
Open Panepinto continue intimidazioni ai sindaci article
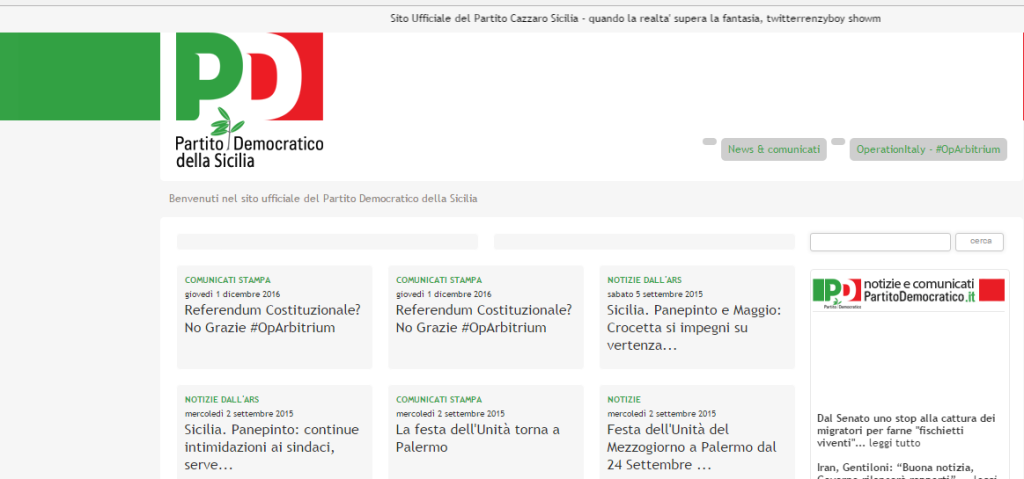tap(271, 447)
